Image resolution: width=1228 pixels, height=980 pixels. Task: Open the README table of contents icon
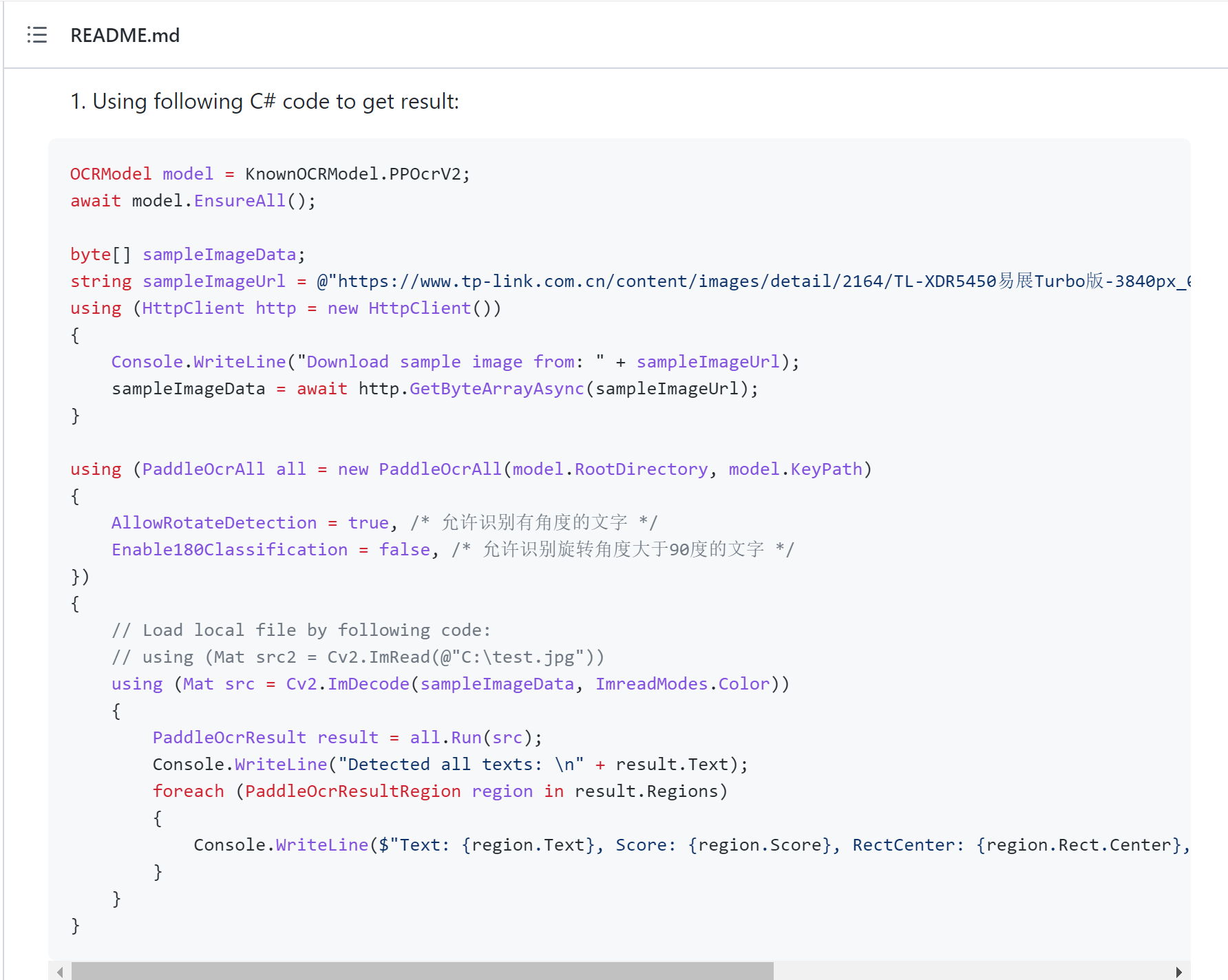[x=37, y=34]
